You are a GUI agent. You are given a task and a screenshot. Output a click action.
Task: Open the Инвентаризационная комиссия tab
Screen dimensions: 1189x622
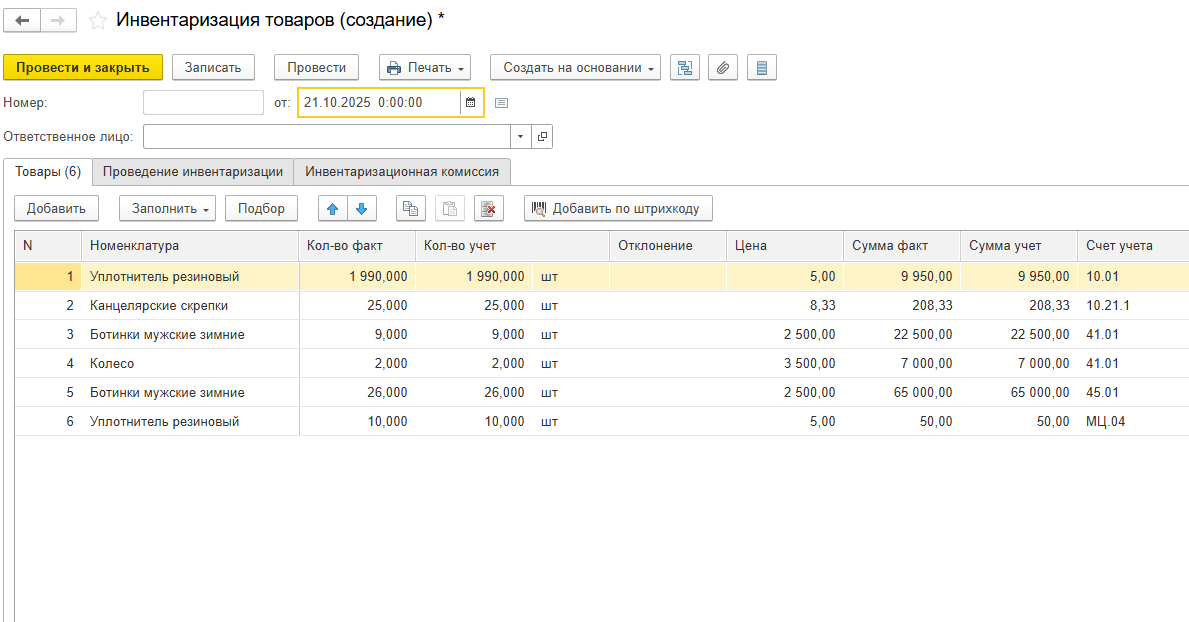pos(402,172)
